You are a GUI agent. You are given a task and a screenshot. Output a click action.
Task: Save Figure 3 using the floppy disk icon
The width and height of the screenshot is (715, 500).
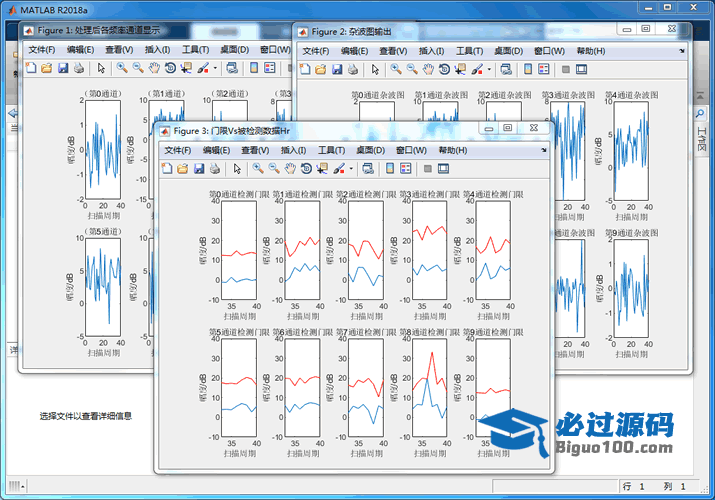(x=199, y=169)
